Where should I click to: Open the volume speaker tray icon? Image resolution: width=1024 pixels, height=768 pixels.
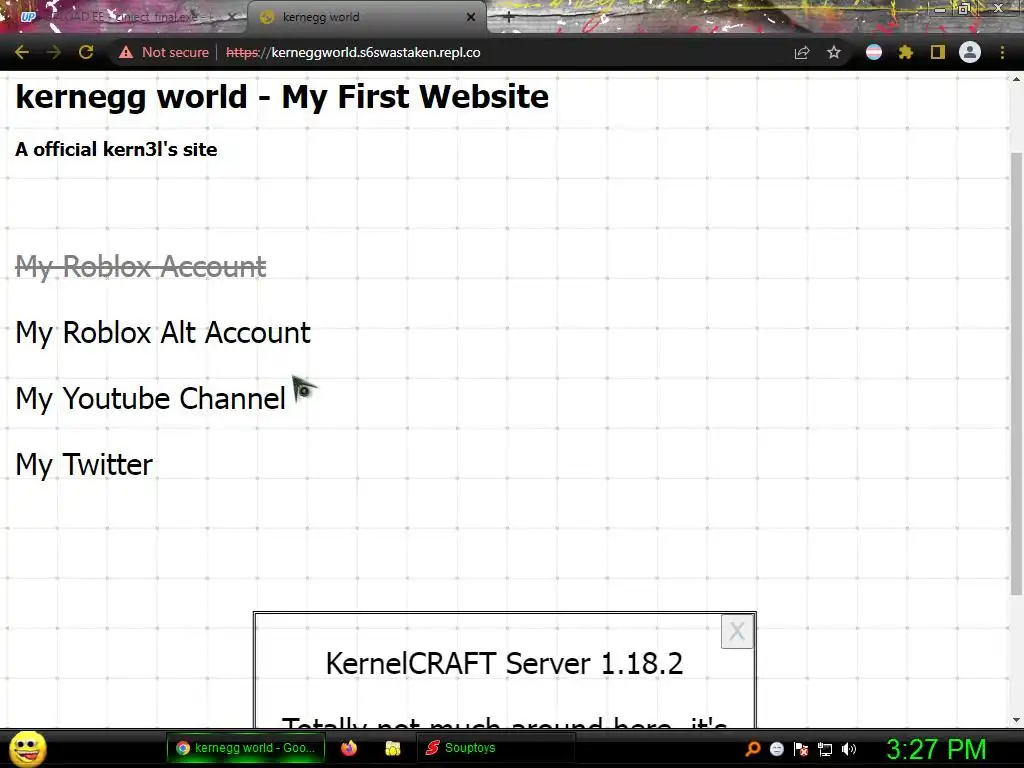[849, 749]
